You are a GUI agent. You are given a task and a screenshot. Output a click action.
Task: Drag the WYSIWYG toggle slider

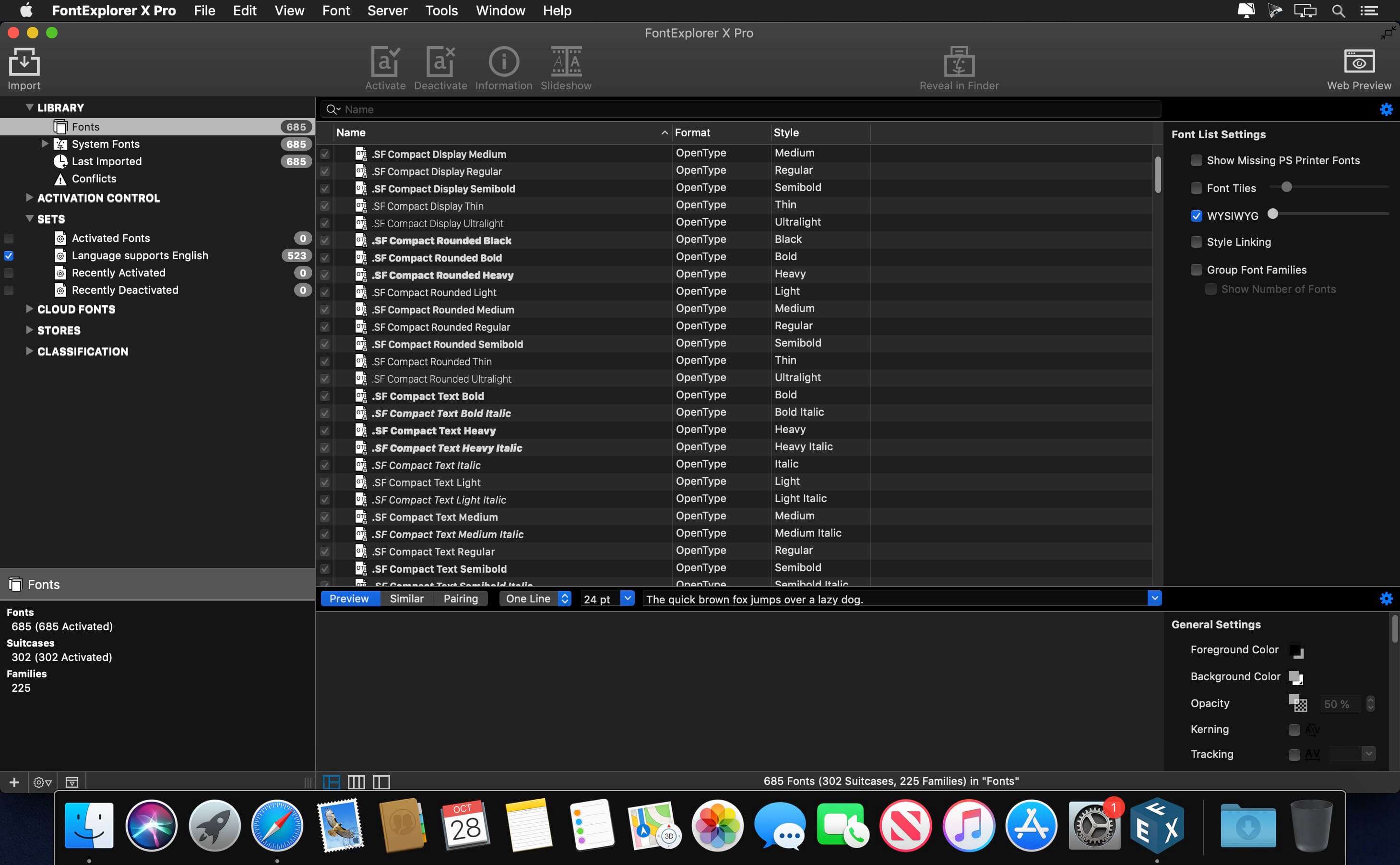pyautogui.click(x=1274, y=213)
